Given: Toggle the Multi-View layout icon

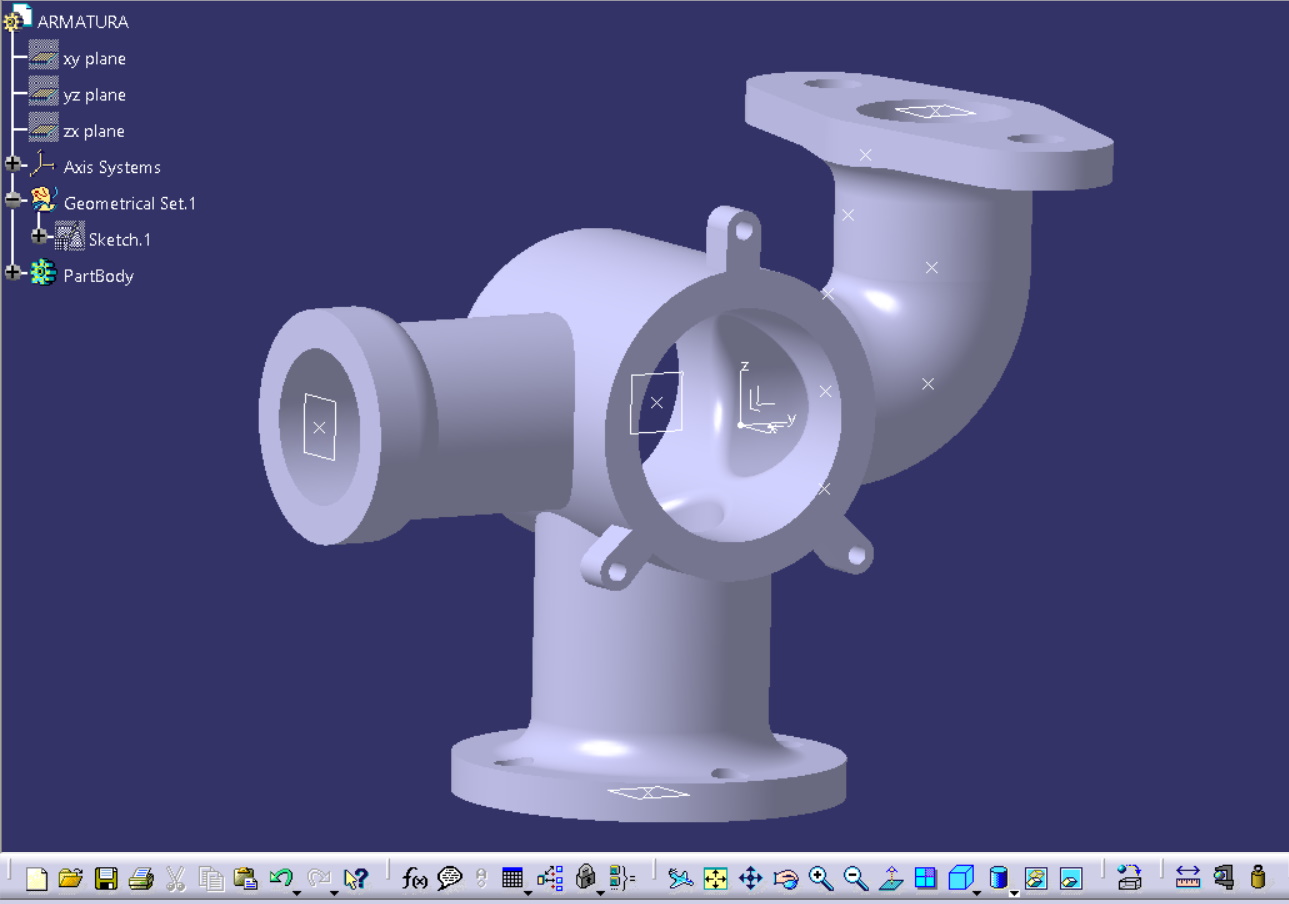Looking at the screenshot, I should click(926, 878).
